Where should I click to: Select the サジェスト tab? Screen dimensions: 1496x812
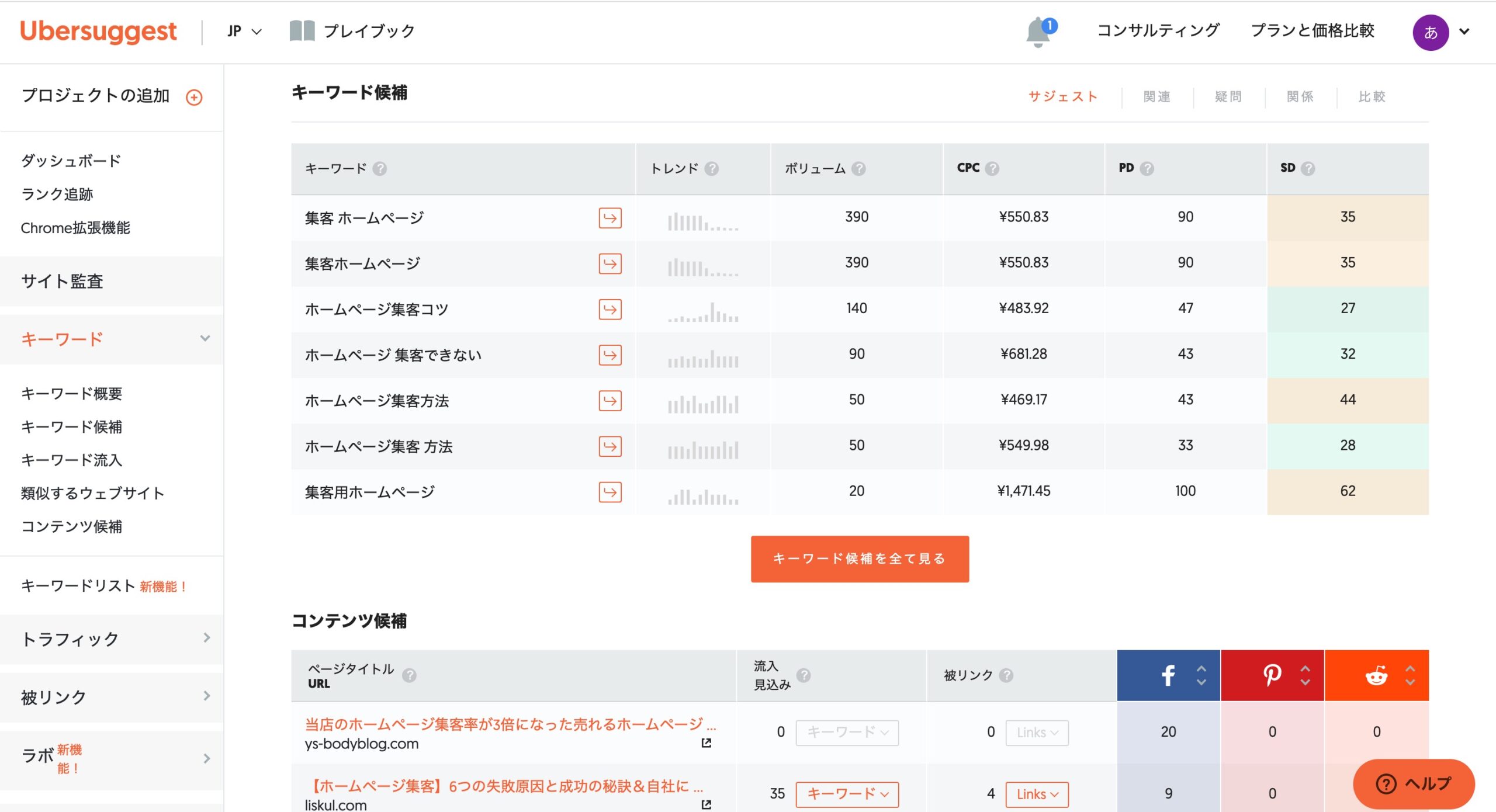(1063, 96)
